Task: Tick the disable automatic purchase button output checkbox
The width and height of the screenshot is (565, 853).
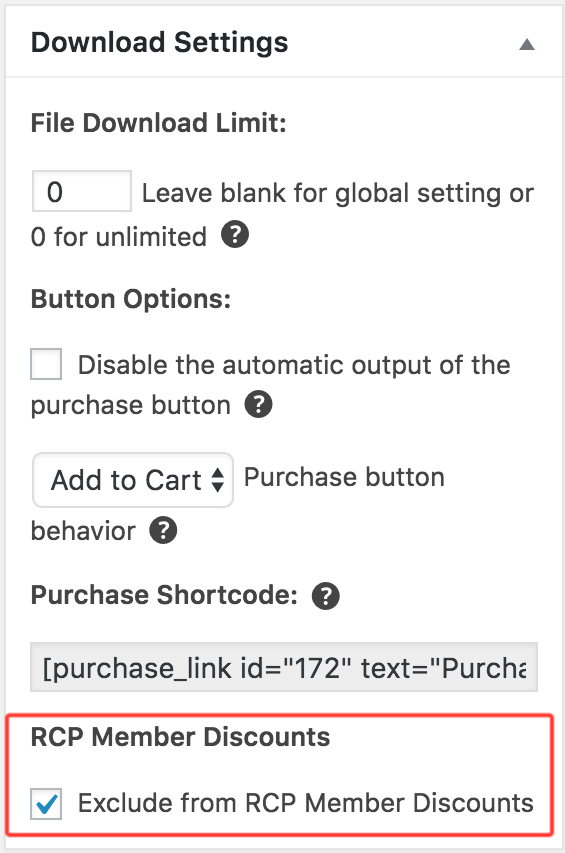Action: 46,364
